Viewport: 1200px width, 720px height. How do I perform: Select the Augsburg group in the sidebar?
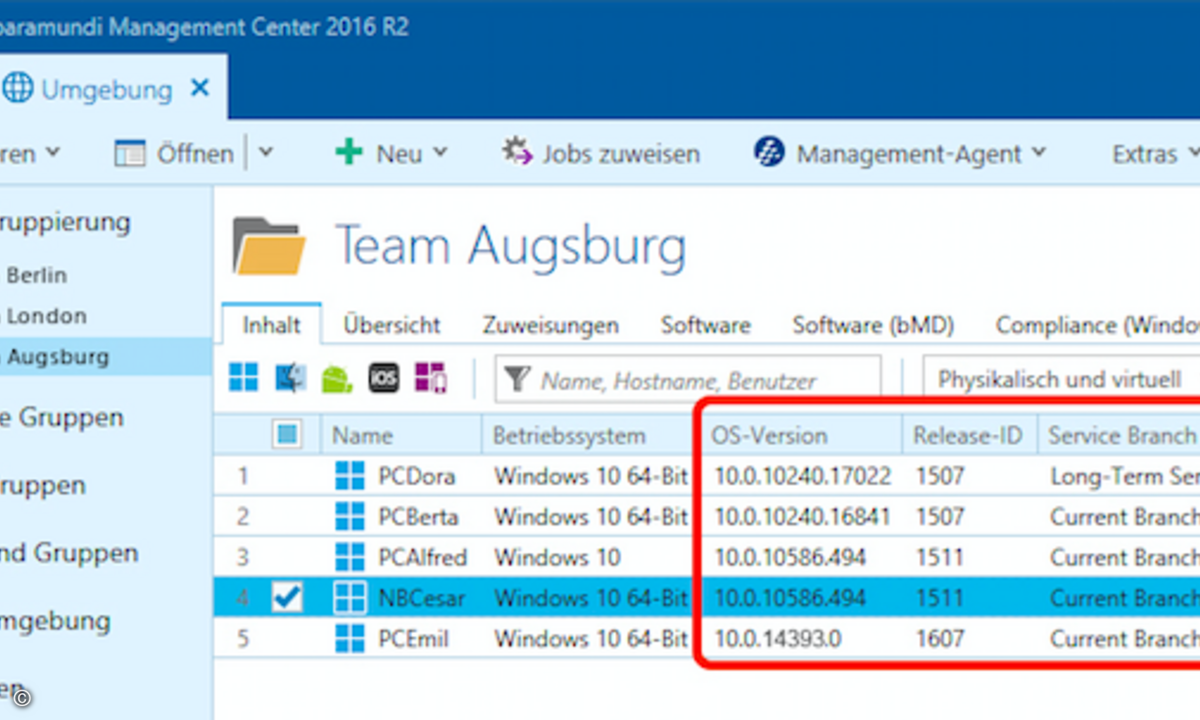point(58,356)
